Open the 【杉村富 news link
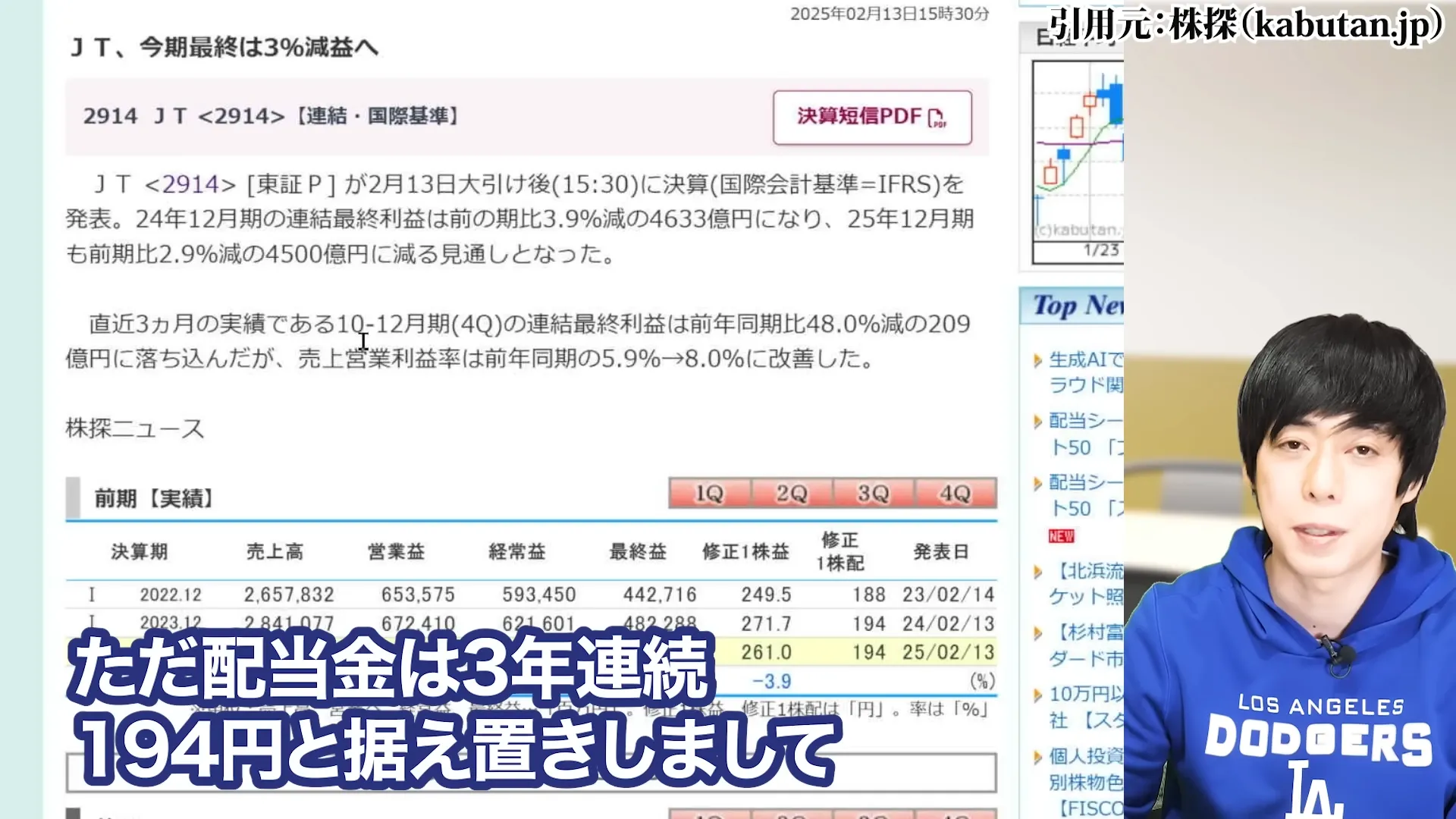Screen dimensions: 1456x819 click(x=1085, y=645)
